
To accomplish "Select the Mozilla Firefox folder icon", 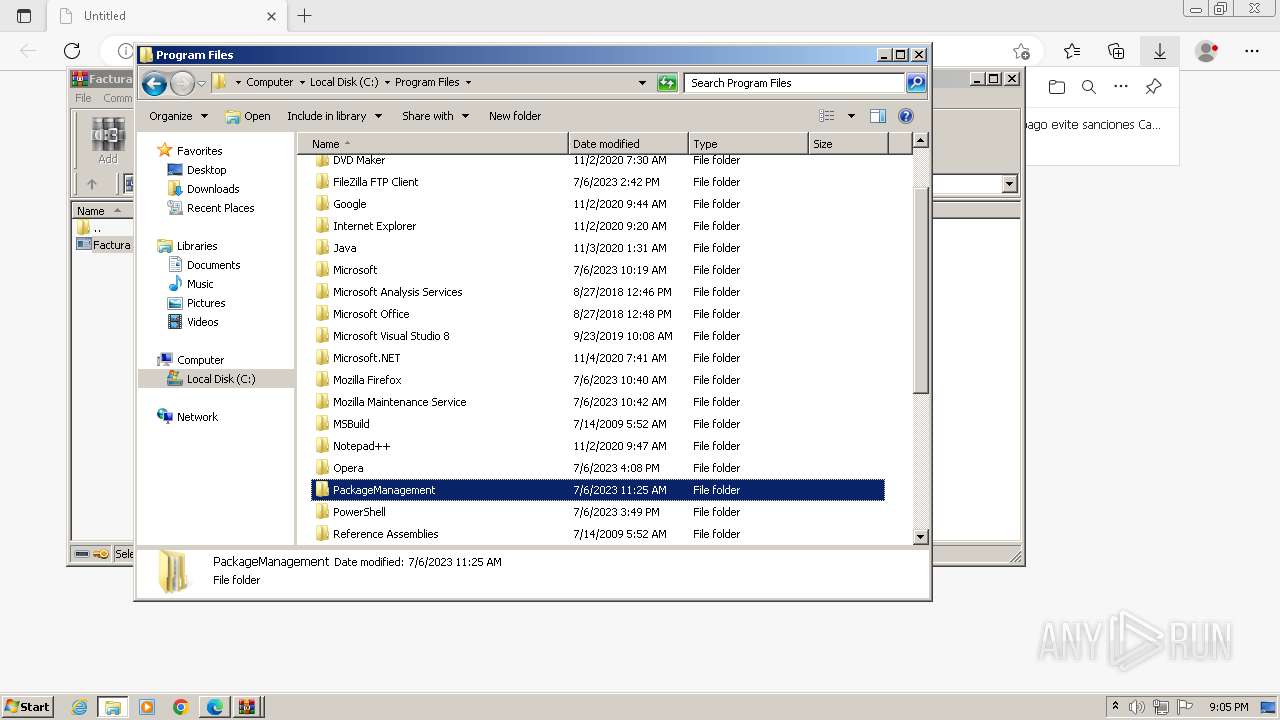I will pos(322,380).
